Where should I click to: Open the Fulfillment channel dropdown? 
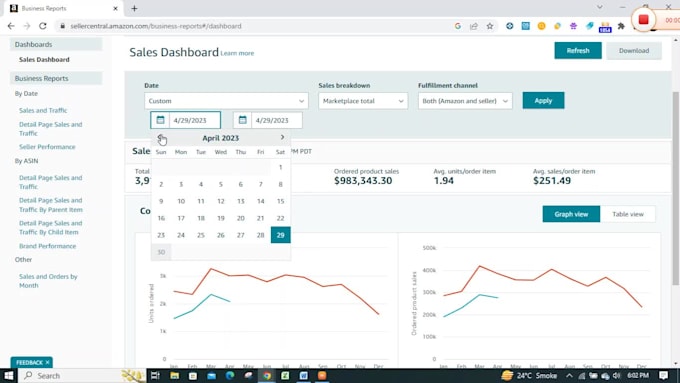(x=465, y=101)
